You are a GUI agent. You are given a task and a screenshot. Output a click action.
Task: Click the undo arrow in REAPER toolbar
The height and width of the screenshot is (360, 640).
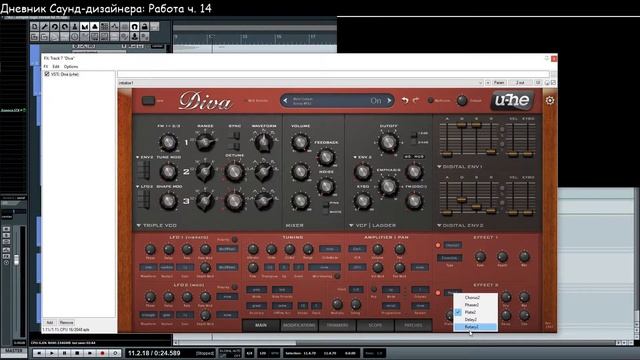[x=55, y=27]
